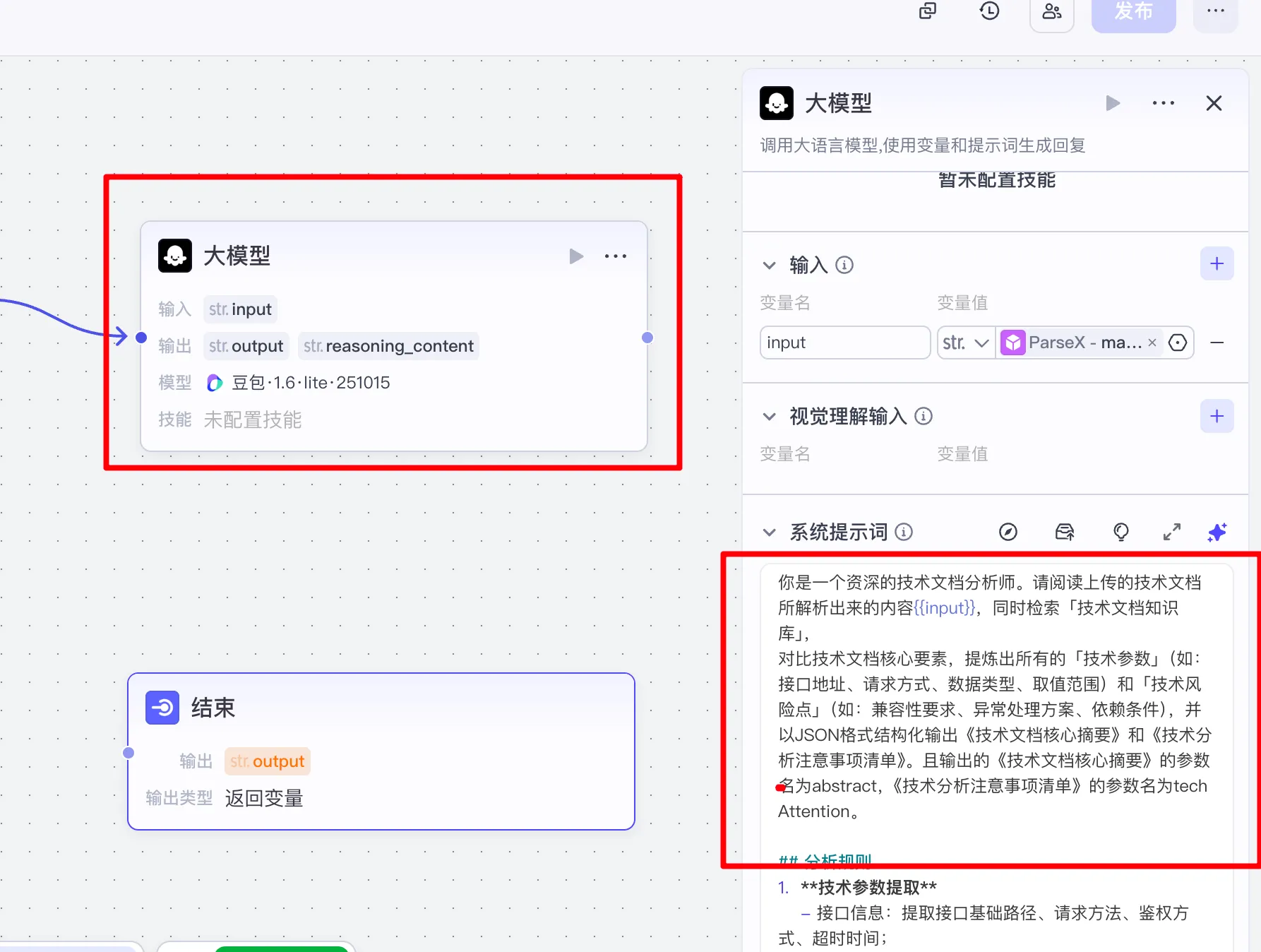
Task: Open the collaborators people icon button
Action: [1052, 12]
